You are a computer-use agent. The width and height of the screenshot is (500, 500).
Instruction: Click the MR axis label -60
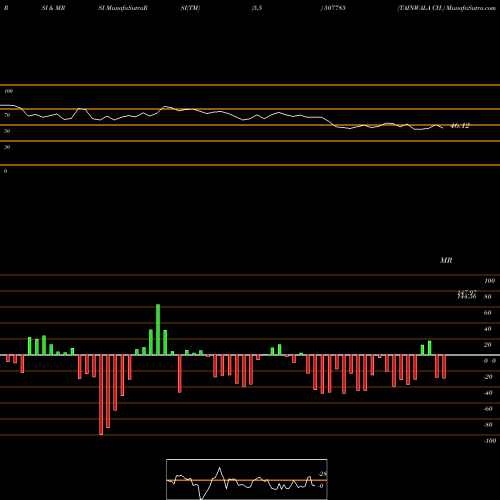click(x=488, y=409)
